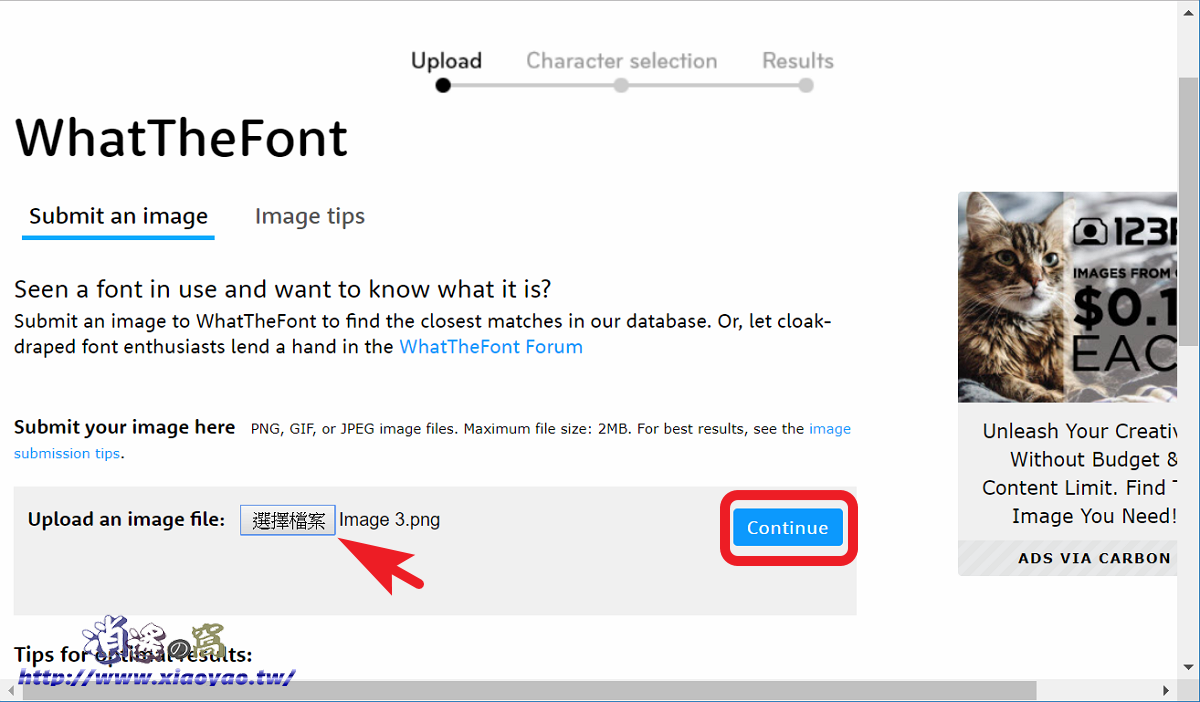Click the Upload an image file label
Image resolution: width=1200 pixels, height=702 pixels.
126,520
